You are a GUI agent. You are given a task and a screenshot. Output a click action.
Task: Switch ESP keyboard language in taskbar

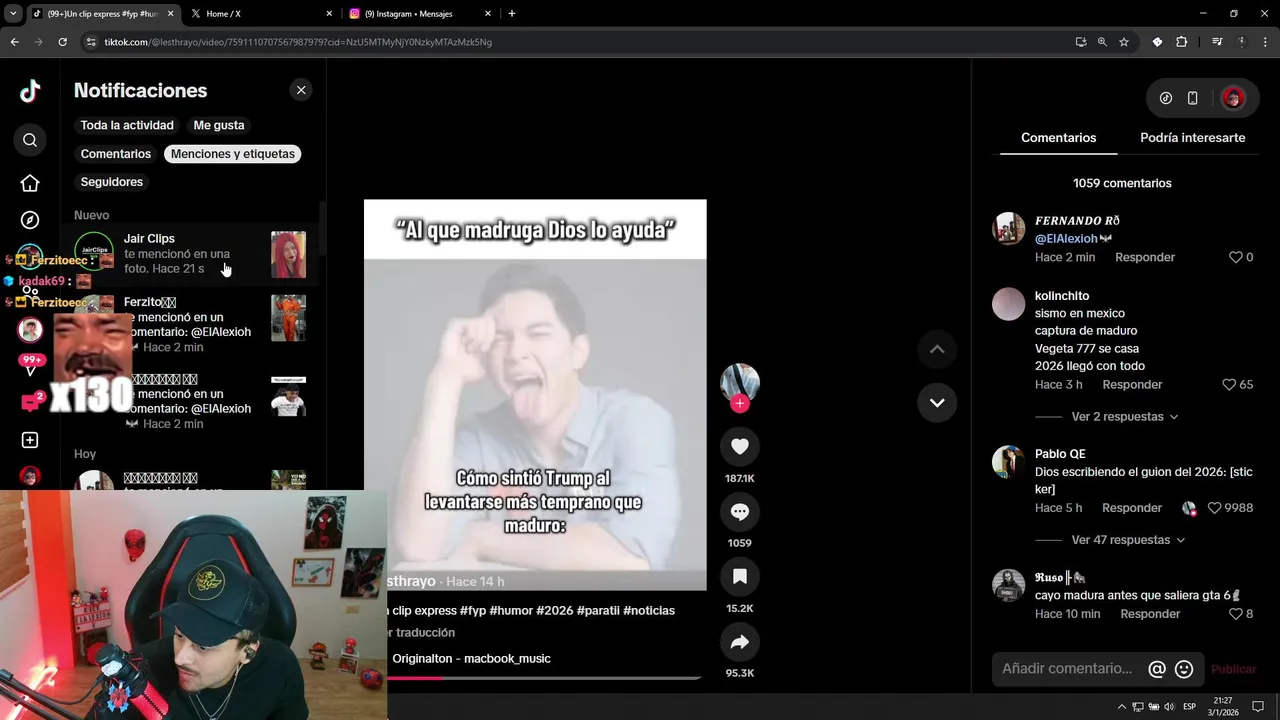pyautogui.click(x=1189, y=707)
